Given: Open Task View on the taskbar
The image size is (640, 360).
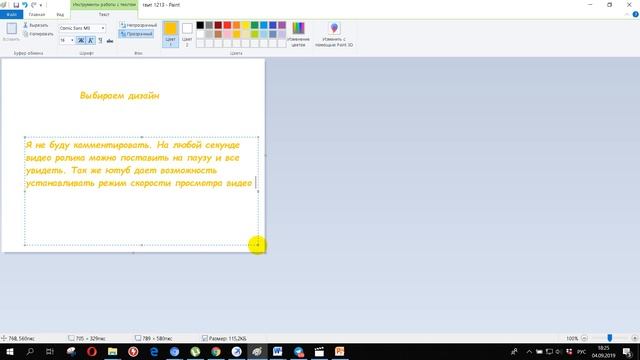Looking at the screenshot, I should [x=50, y=351].
